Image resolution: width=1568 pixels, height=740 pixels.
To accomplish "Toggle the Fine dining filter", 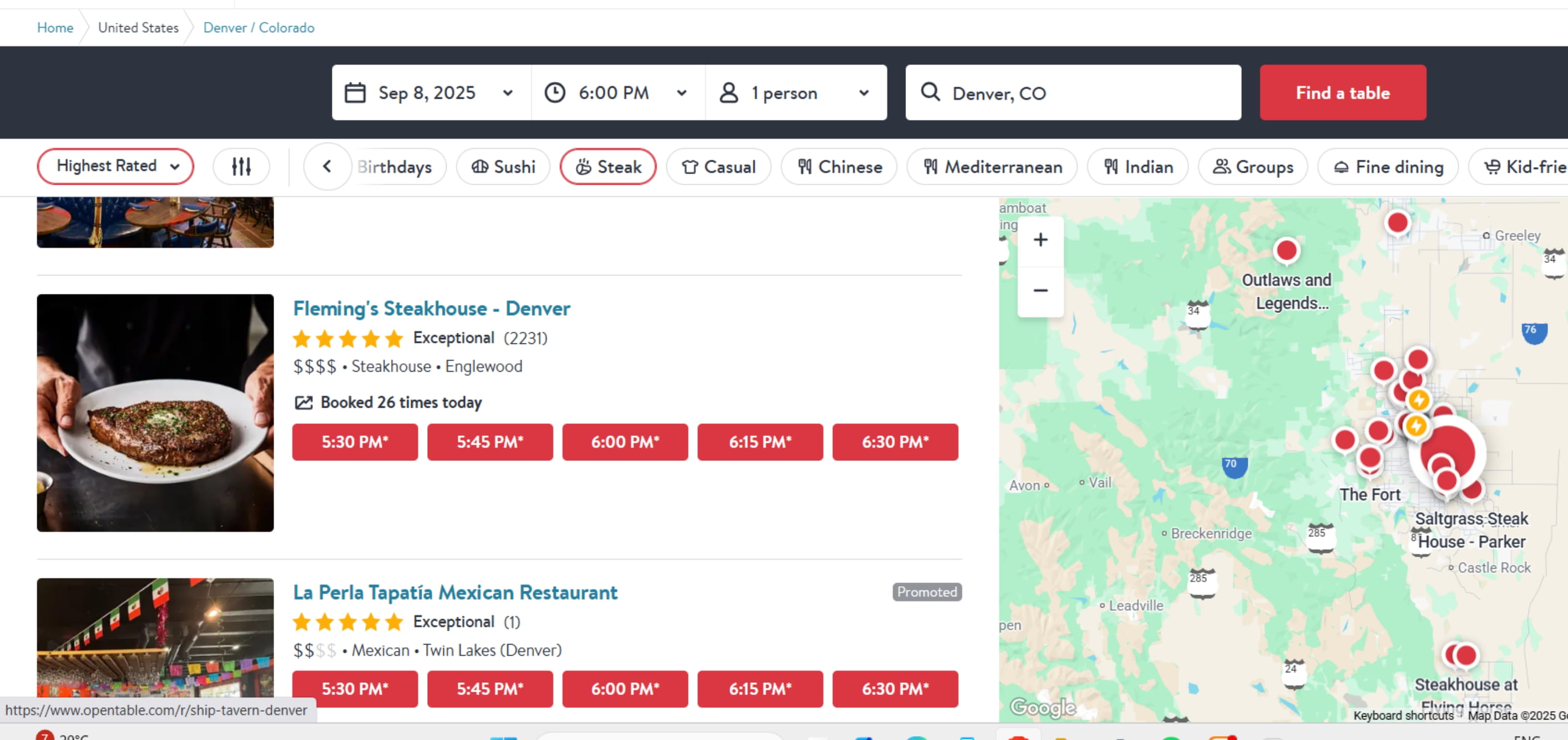I will 1388,166.
